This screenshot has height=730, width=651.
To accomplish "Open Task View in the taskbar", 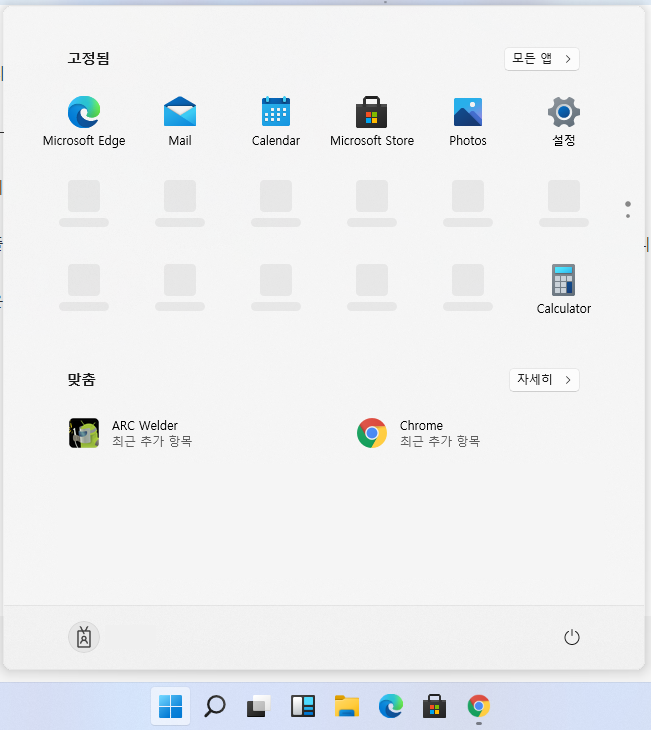I will [258, 706].
